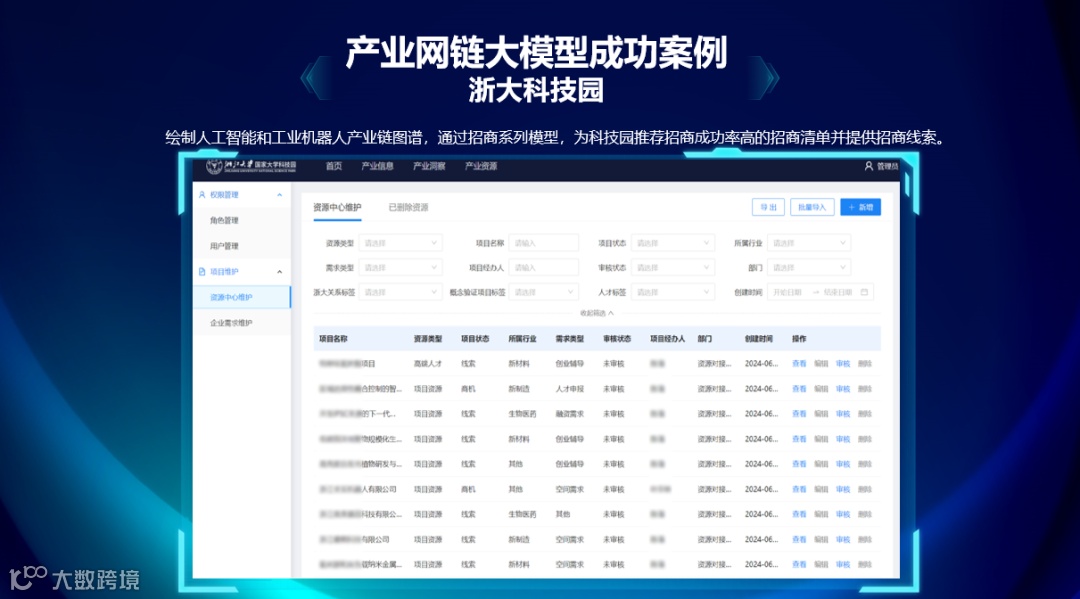The height and width of the screenshot is (599, 1080).
Task: Click 审核 in the 融资需求 row
Action: point(843,414)
